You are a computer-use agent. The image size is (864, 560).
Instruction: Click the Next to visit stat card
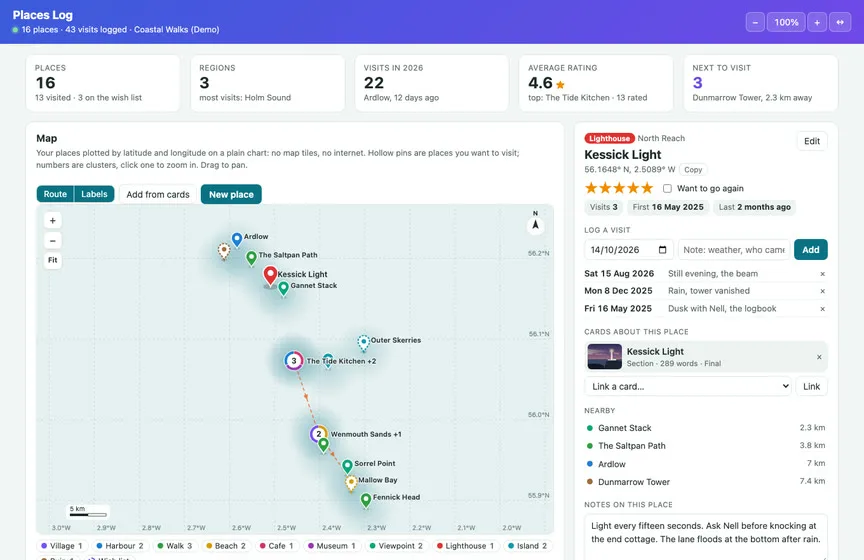click(x=760, y=83)
